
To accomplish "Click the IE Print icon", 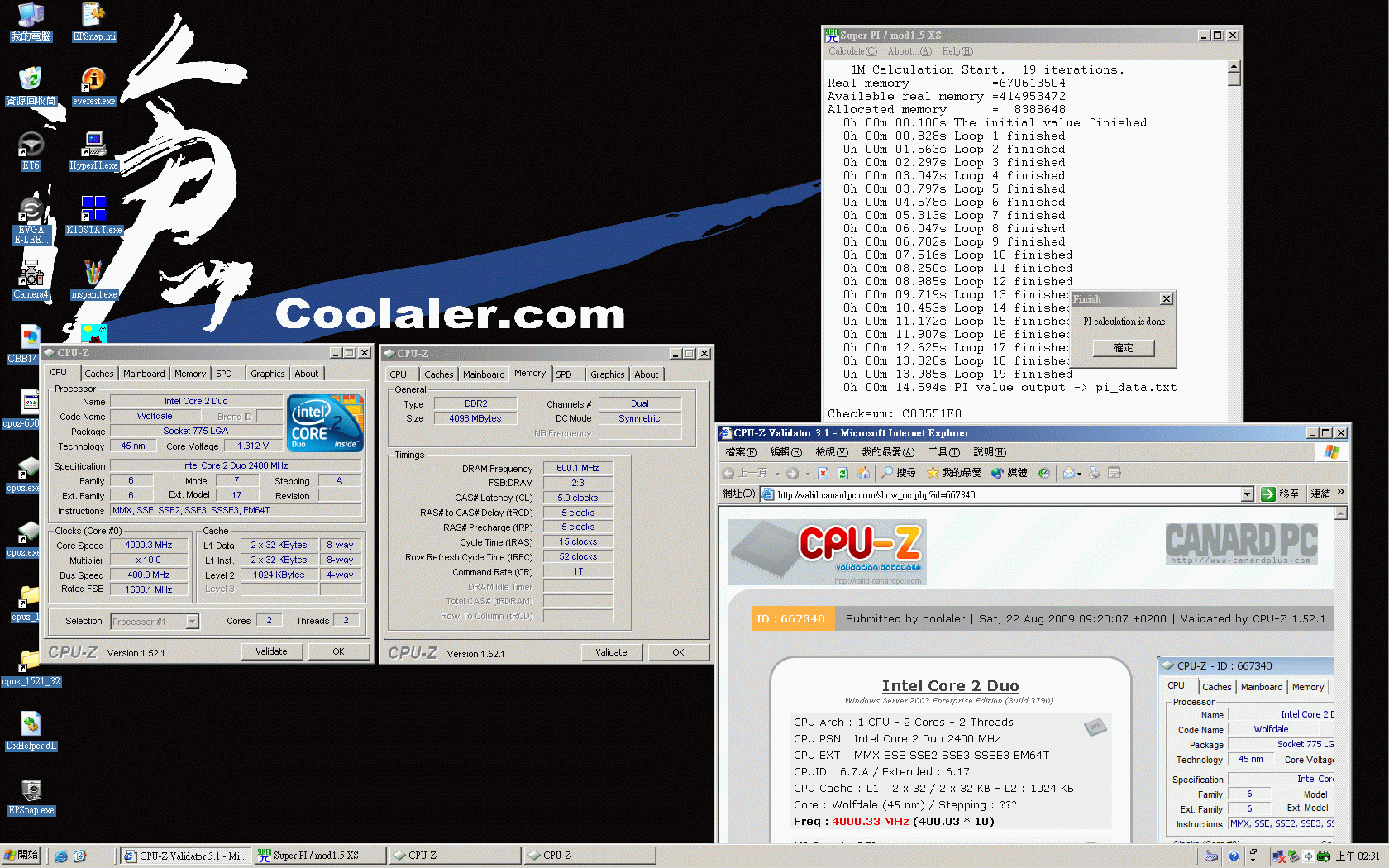I will click(x=1094, y=473).
